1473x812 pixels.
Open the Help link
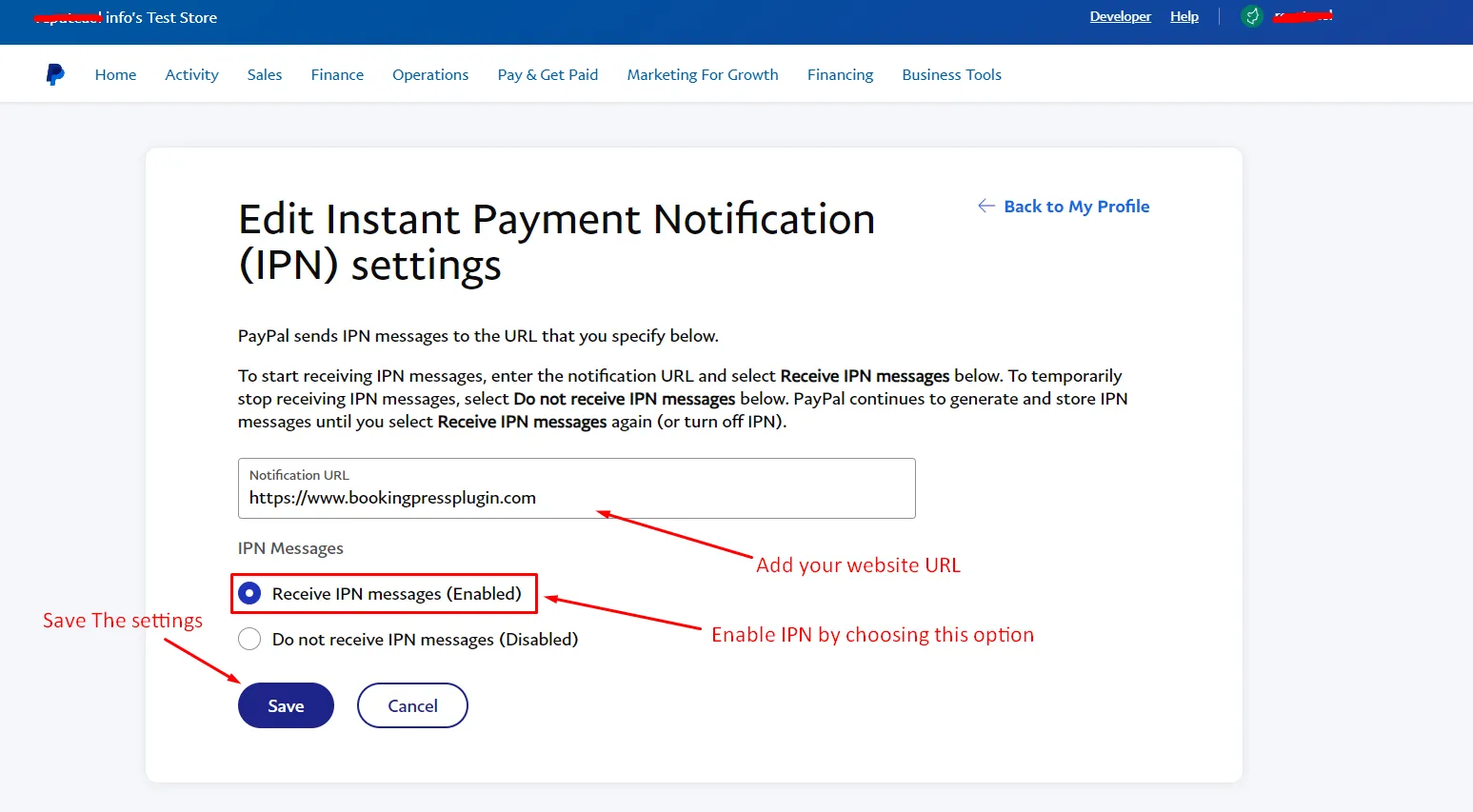click(x=1184, y=16)
